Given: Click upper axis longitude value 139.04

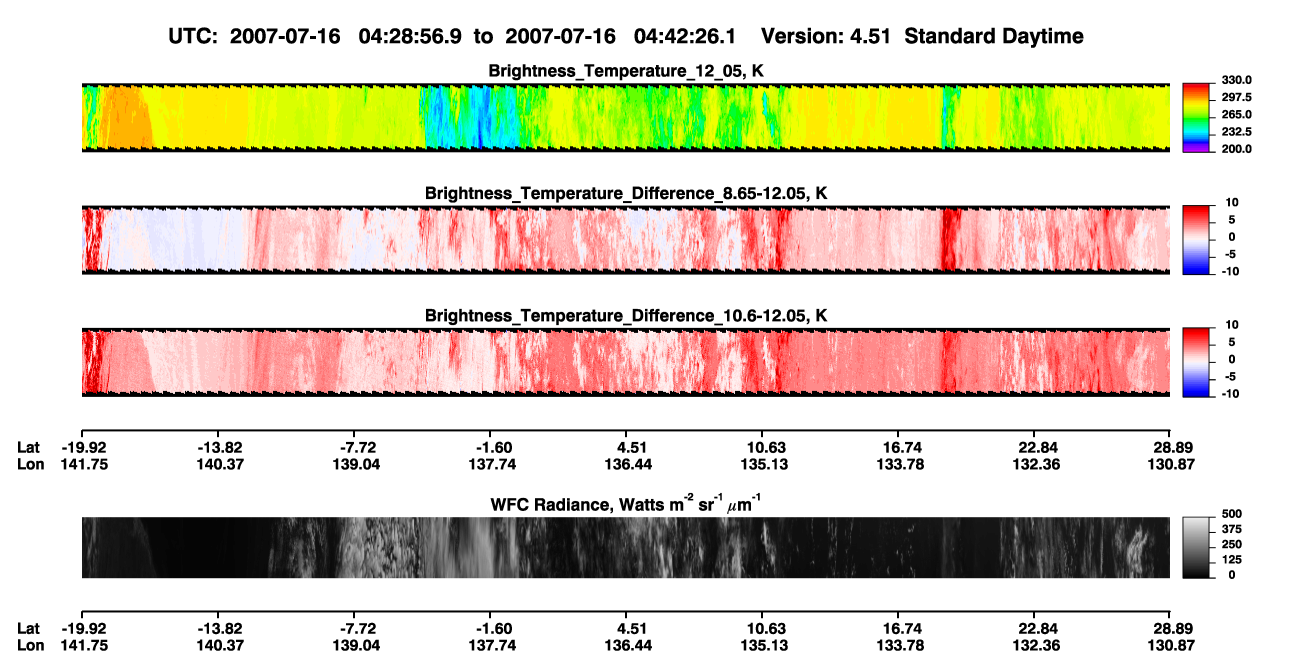Looking at the screenshot, I should point(358,465).
